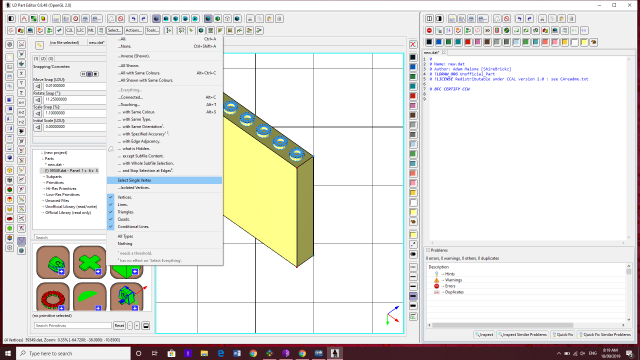This screenshot has height=360, width=640.
Task: Click the split-view icon at the top-left of the toolbar
Action: 11,19
